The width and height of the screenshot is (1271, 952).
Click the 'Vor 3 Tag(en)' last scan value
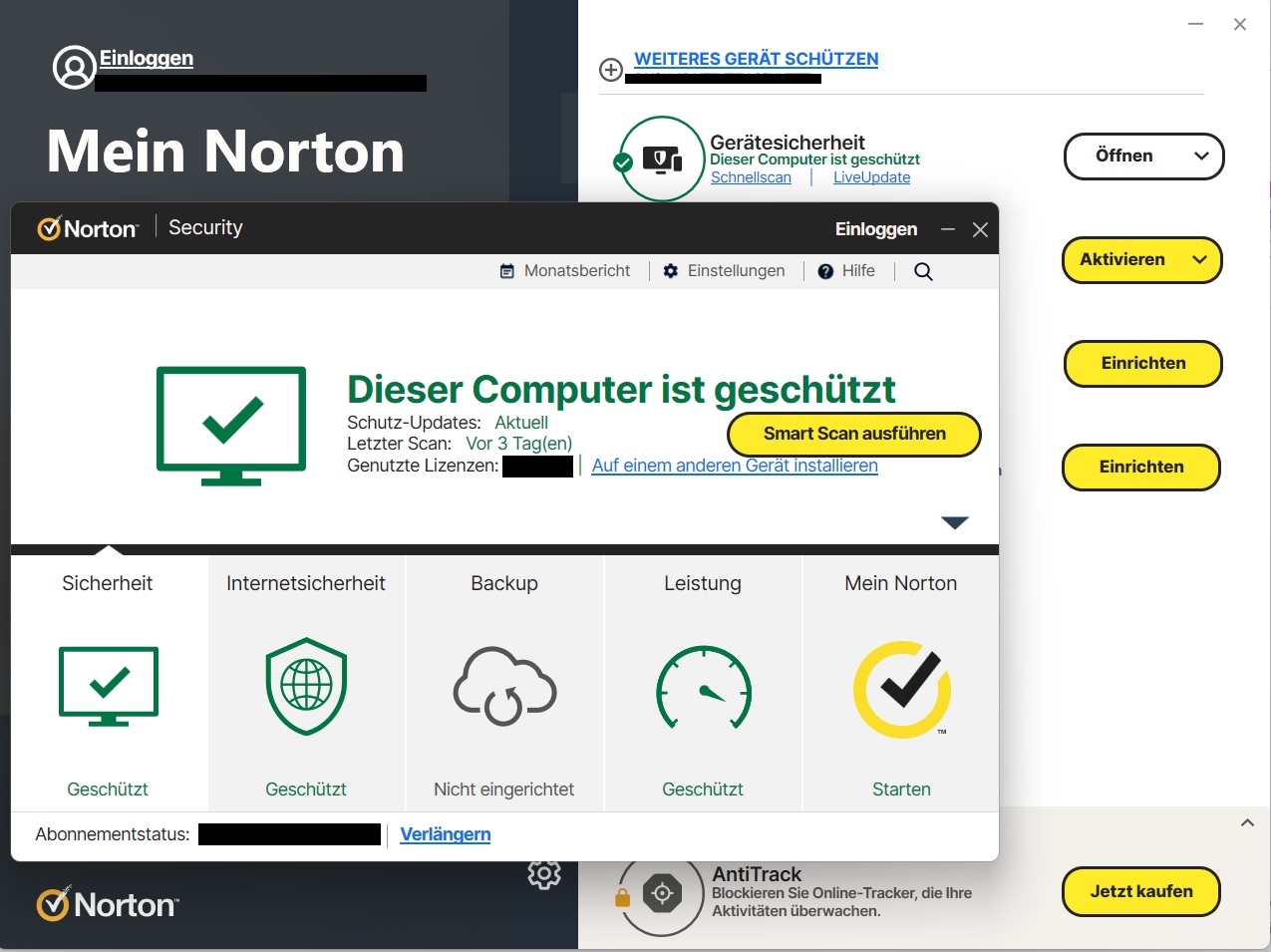point(519,444)
